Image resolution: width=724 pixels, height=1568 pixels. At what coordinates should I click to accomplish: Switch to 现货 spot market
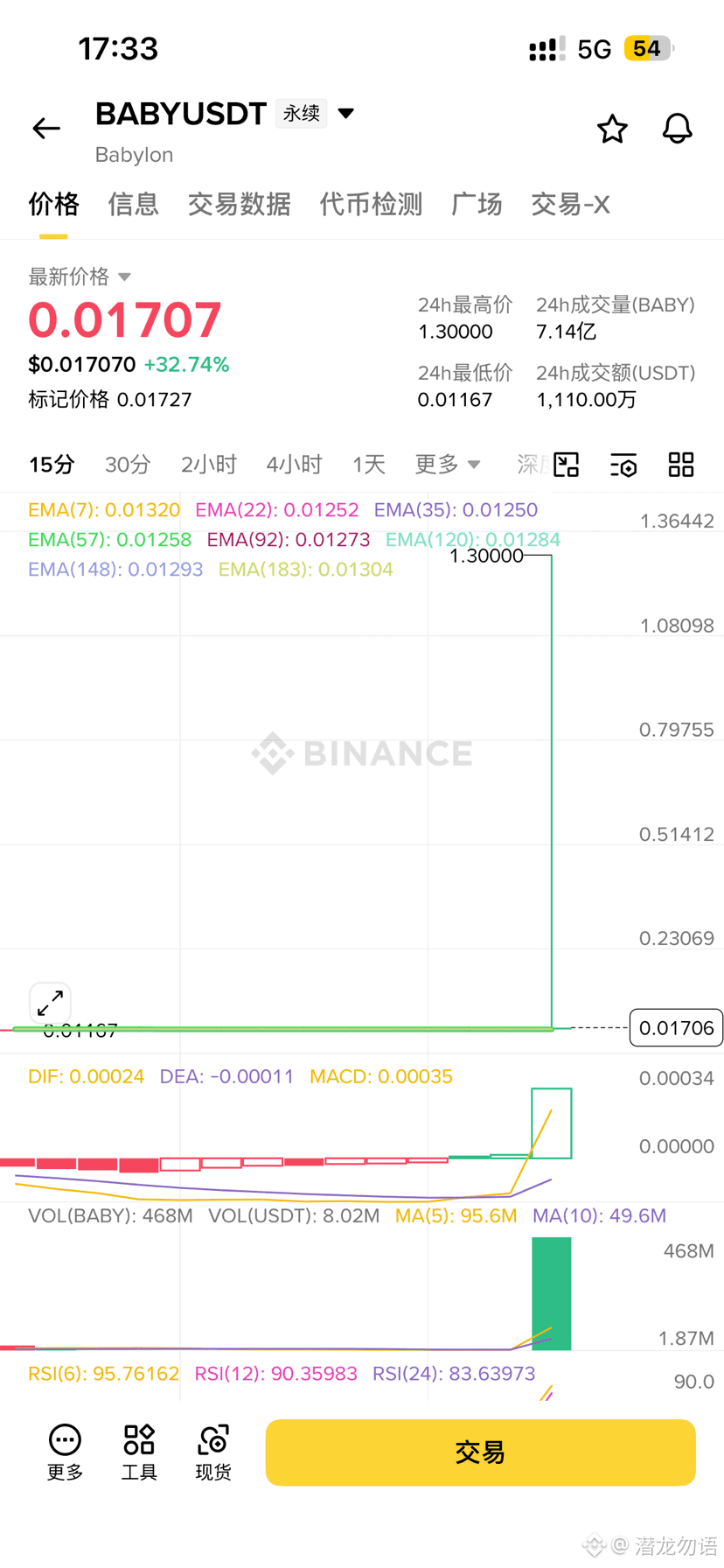pos(213,1452)
